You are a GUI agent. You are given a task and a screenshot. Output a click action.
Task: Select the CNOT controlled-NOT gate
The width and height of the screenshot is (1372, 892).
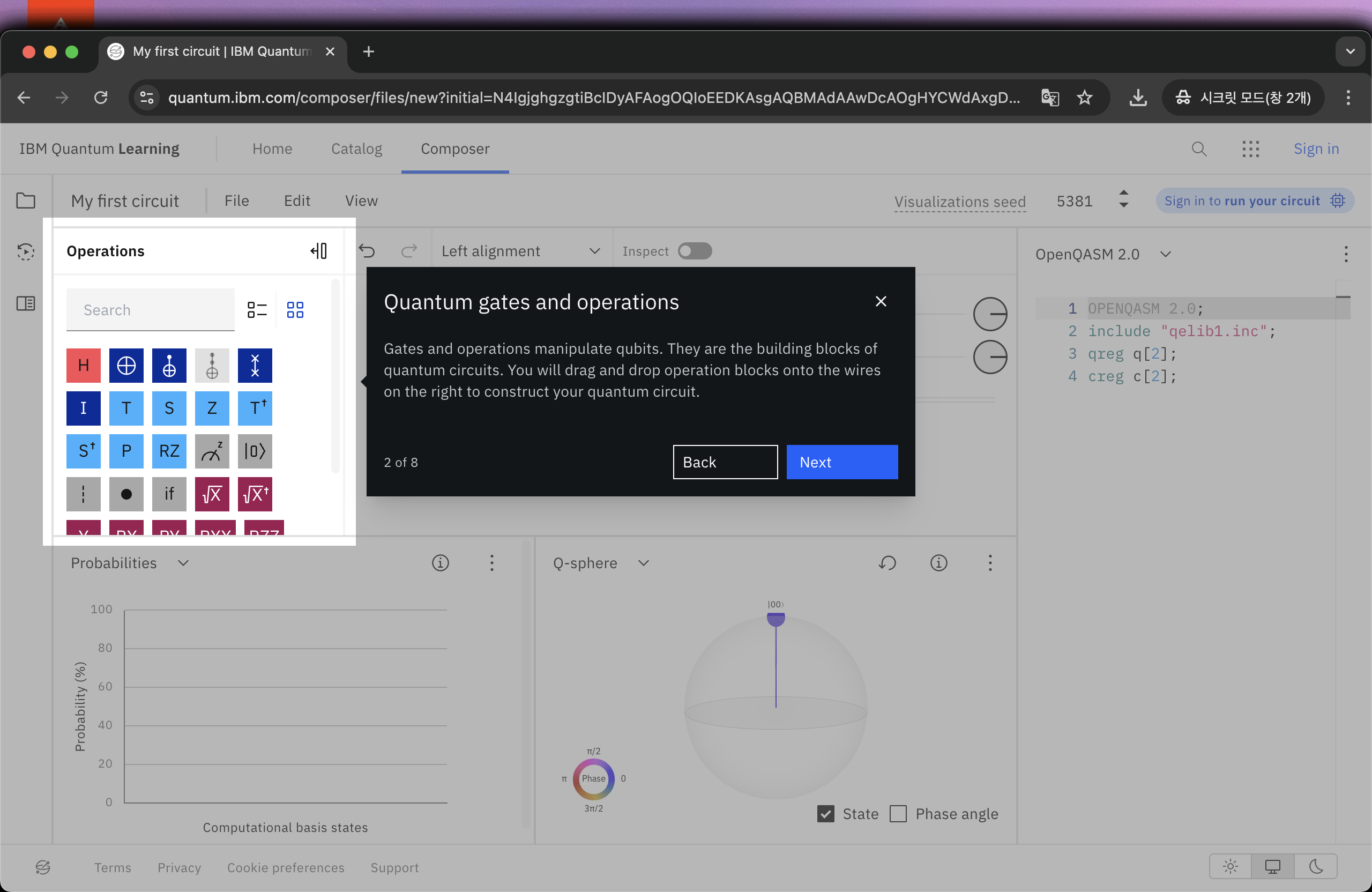(169, 365)
